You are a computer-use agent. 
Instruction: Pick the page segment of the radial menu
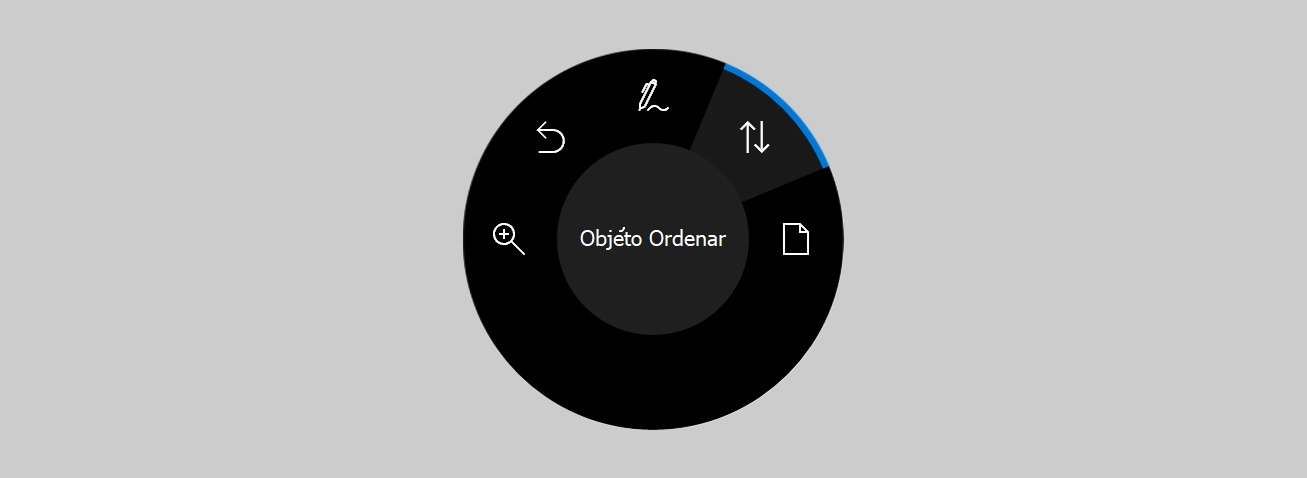[795, 240]
